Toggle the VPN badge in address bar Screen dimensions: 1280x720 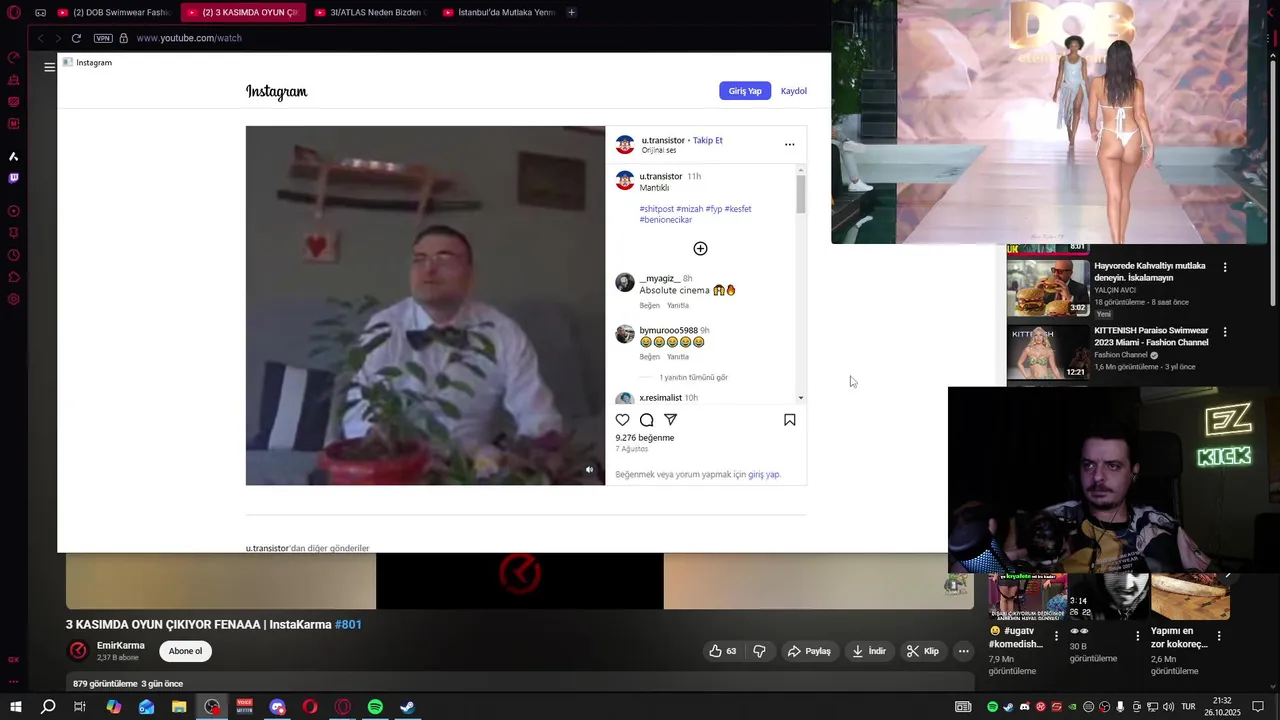click(x=103, y=38)
